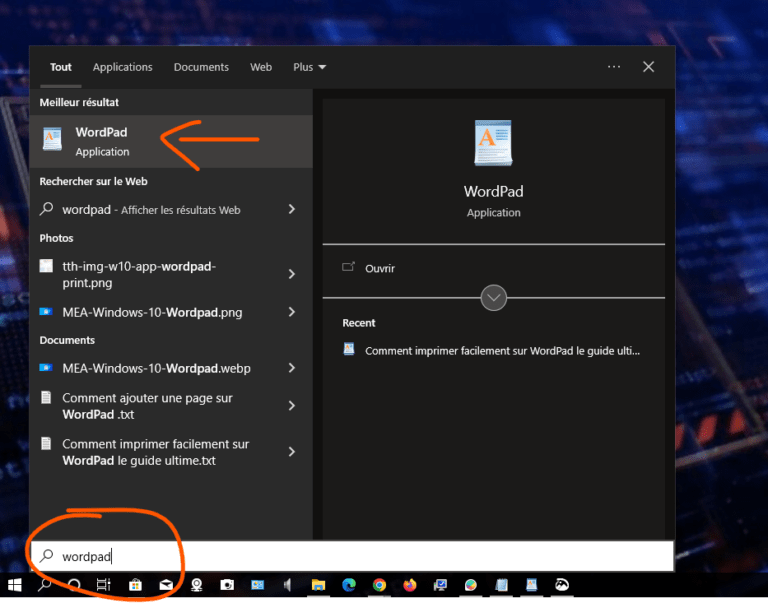Open Task View on the taskbar

[103, 585]
